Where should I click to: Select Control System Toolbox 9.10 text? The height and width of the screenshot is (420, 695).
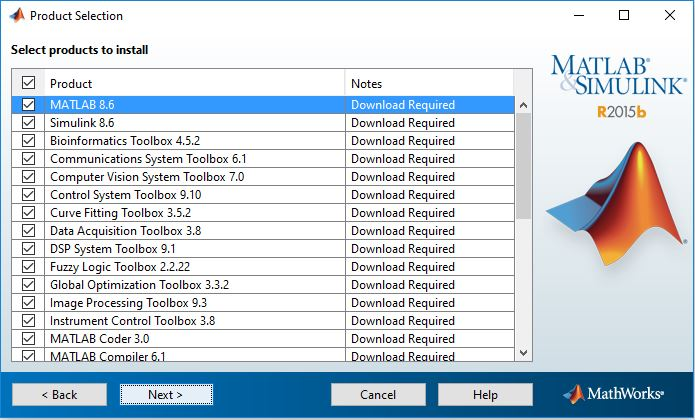click(126, 195)
